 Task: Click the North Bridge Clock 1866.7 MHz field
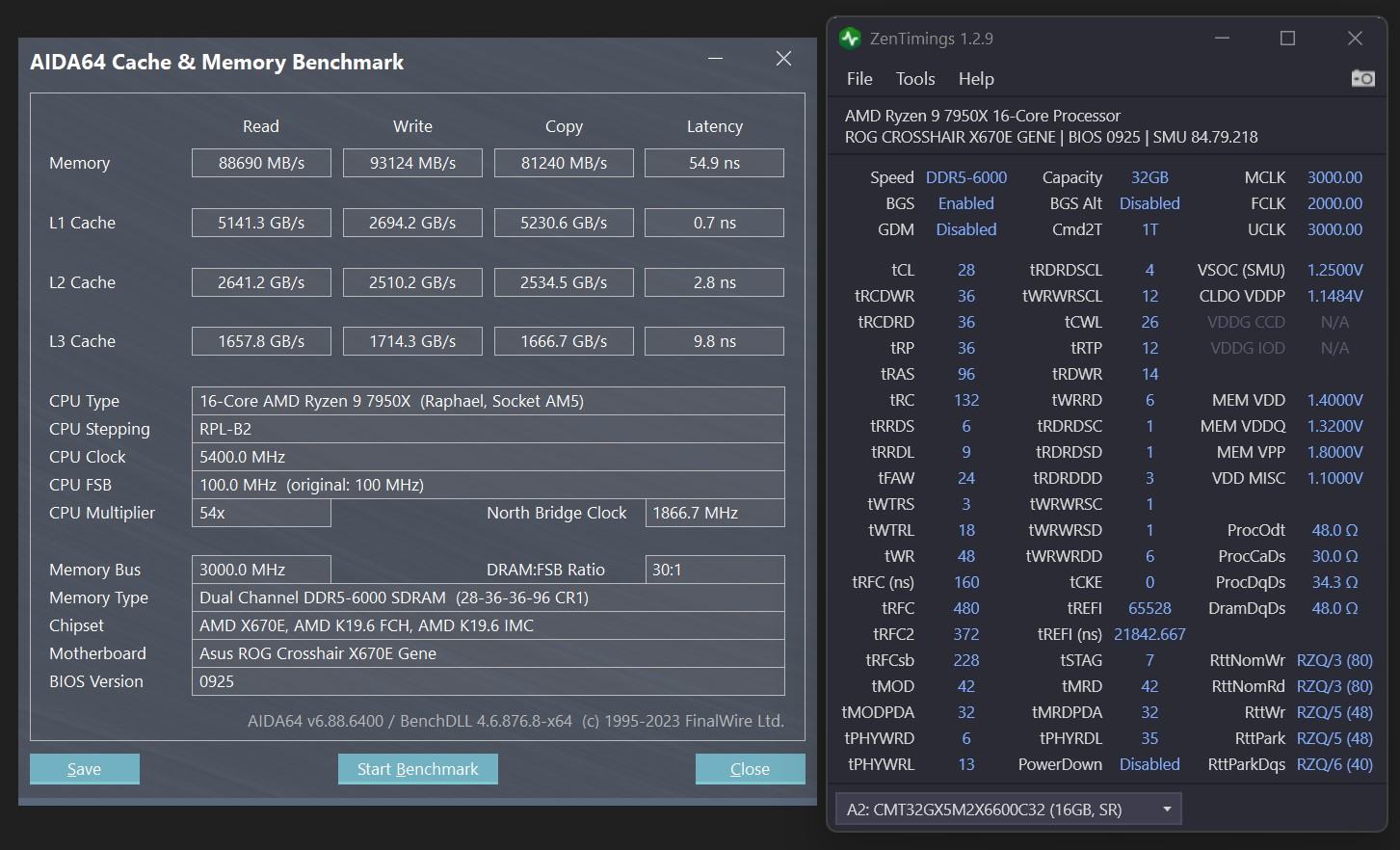pos(715,513)
